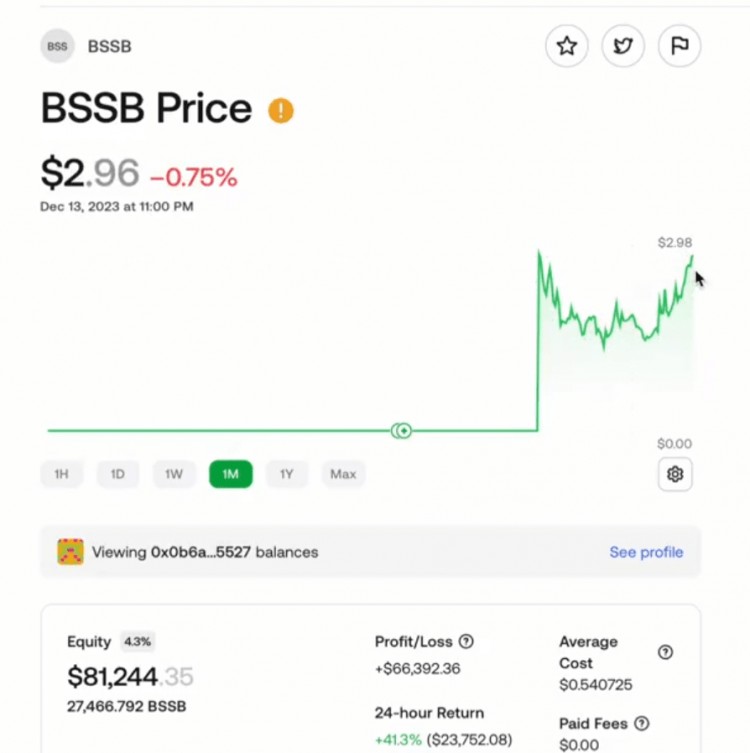This screenshot has width=750, height=753.
Task: Open chart settings gear icon
Action: [x=675, y=474]
